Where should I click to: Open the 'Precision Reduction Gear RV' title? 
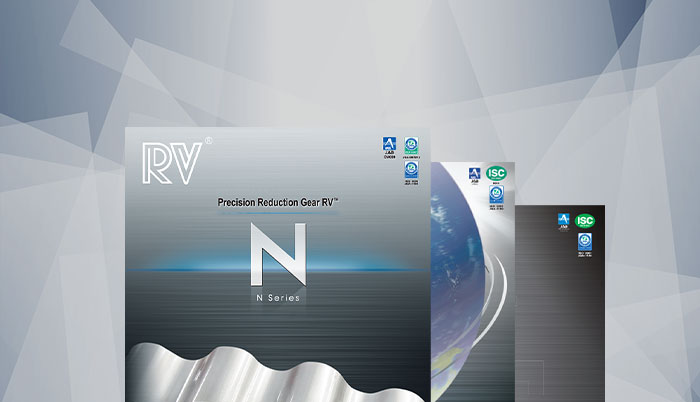click(x=277, y=202)
